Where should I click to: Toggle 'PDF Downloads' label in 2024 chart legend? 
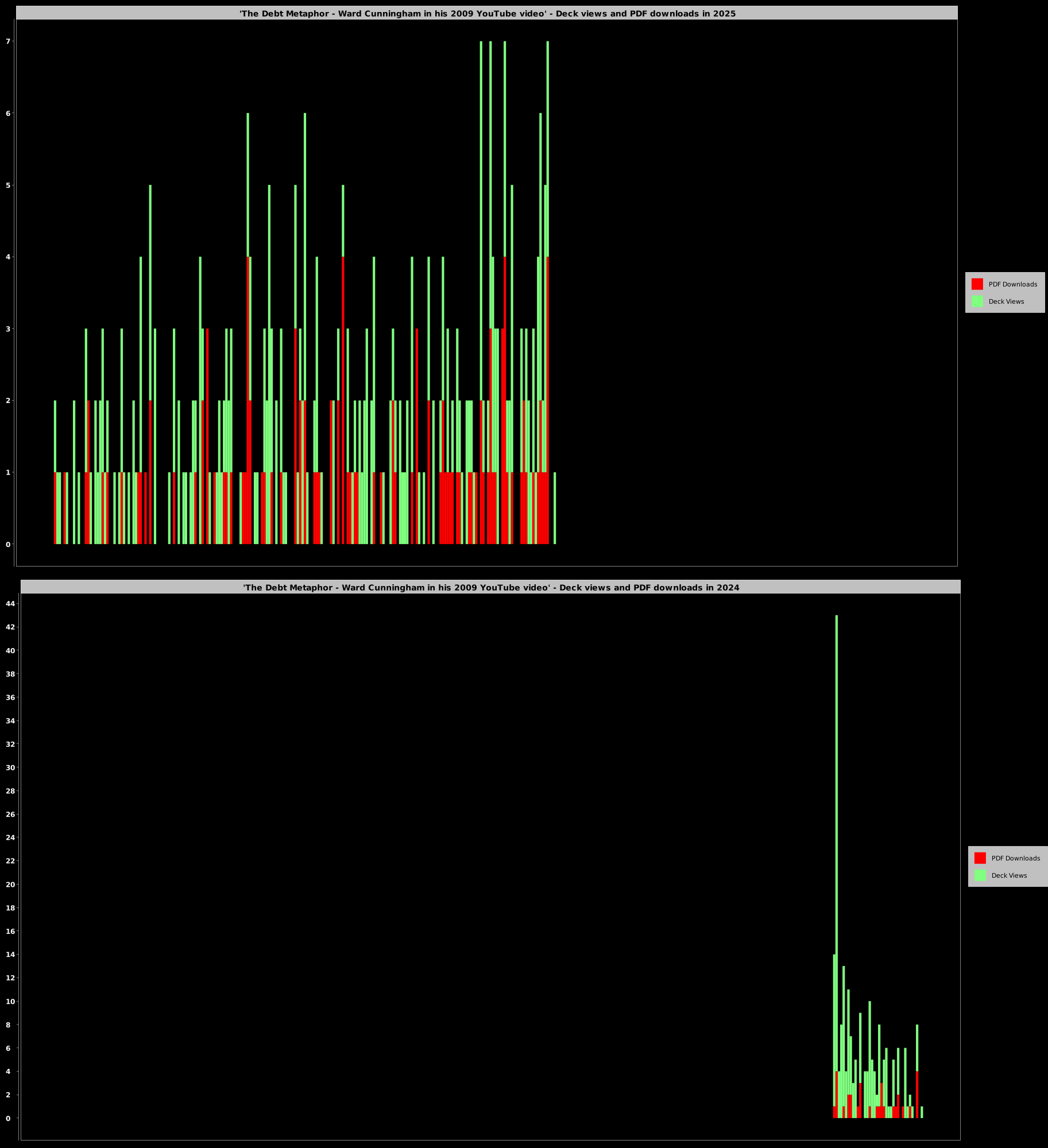(x=1015, y=858)
